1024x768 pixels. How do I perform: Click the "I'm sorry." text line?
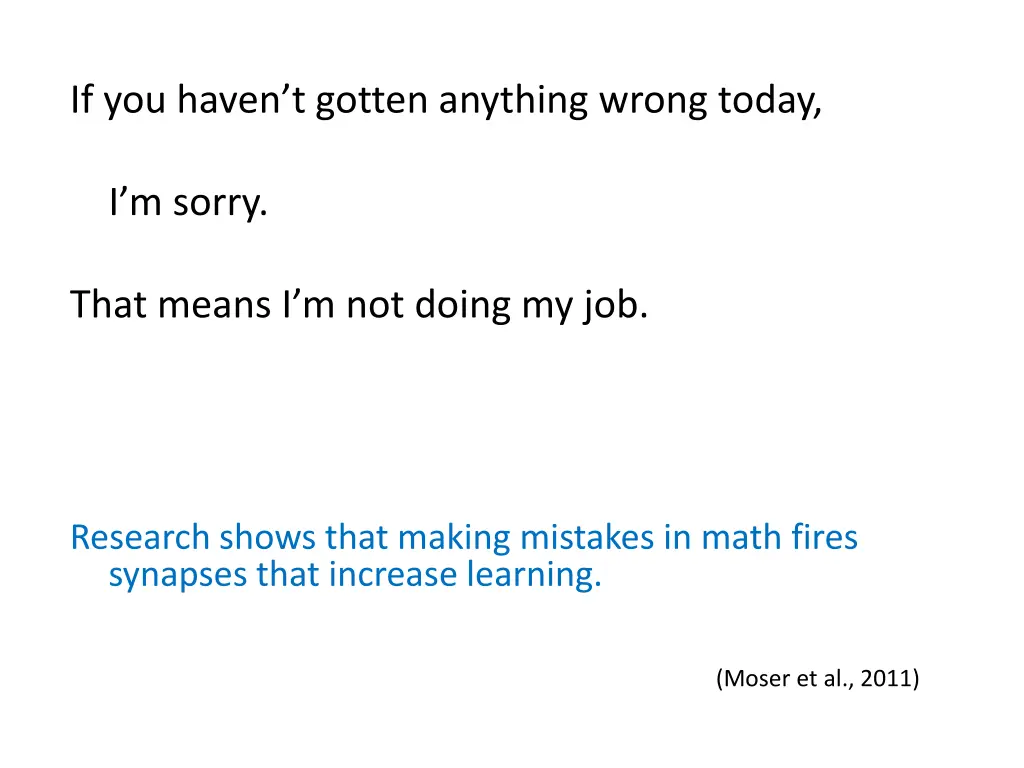click(x=189, y=202)
